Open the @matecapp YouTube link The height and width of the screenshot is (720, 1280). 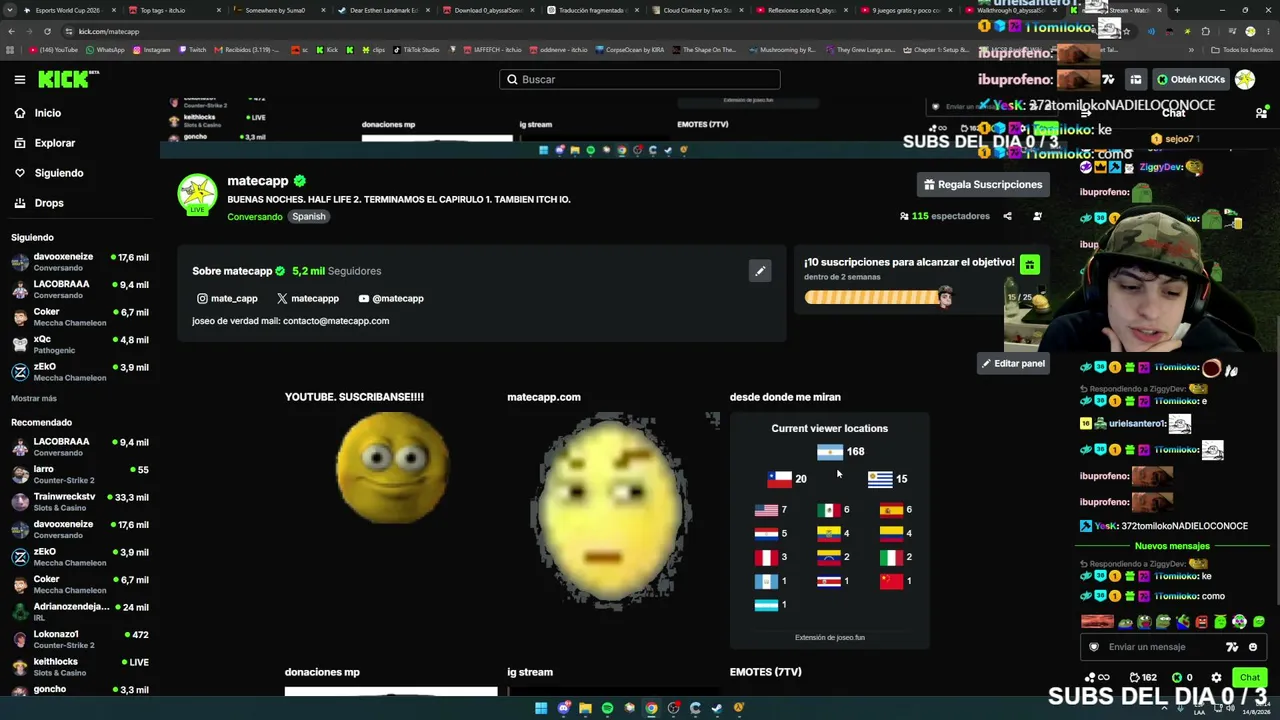point(391,298)
